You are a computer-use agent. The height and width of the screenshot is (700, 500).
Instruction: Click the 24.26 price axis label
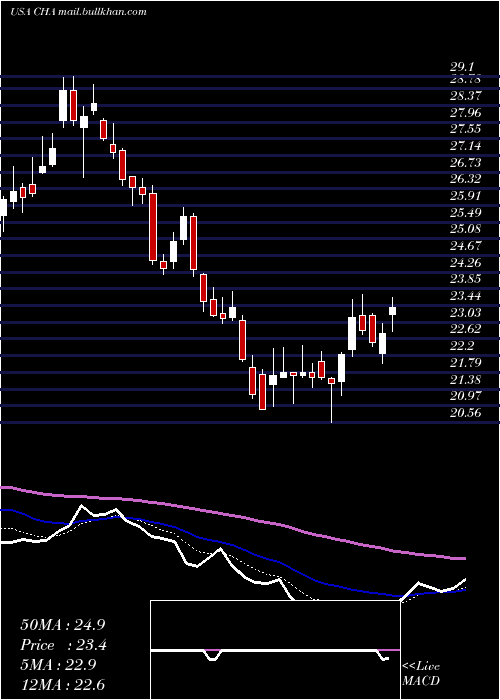tap(466, 262)
